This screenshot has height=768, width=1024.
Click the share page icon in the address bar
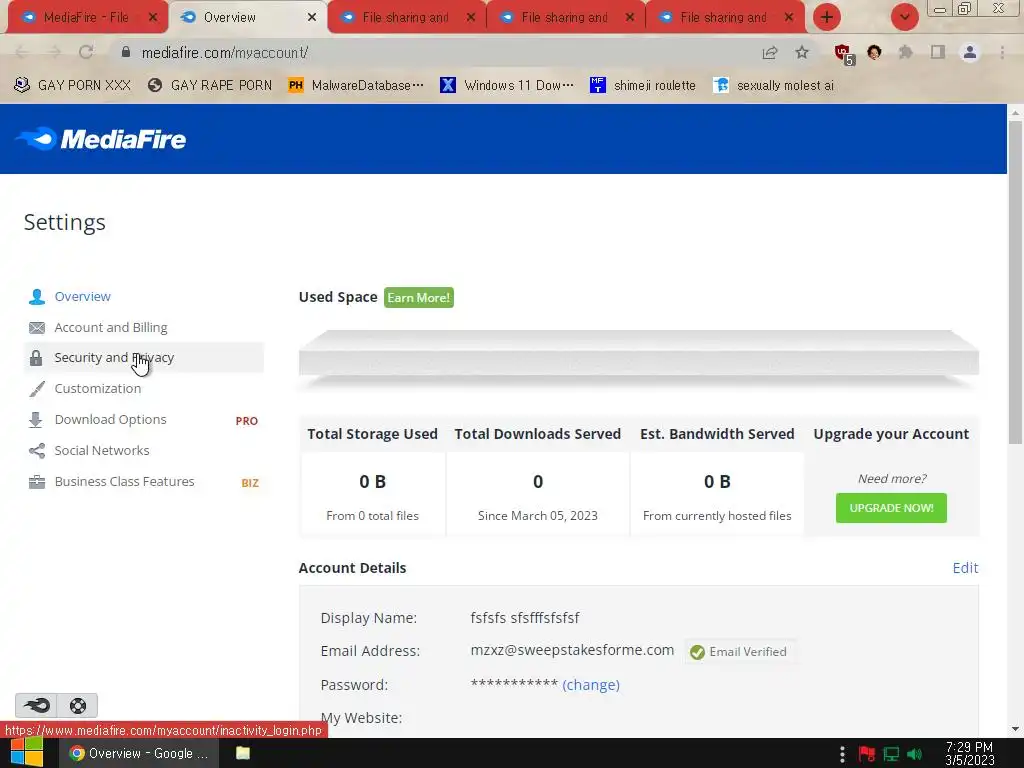pyautogui.click(x=770, y=52)
